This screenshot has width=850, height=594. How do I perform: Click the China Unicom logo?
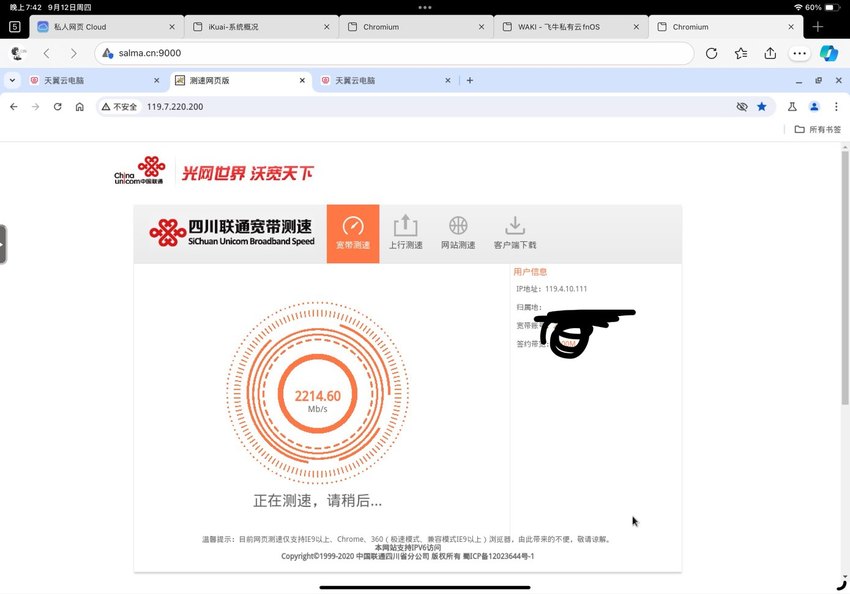tap(139, 170)
